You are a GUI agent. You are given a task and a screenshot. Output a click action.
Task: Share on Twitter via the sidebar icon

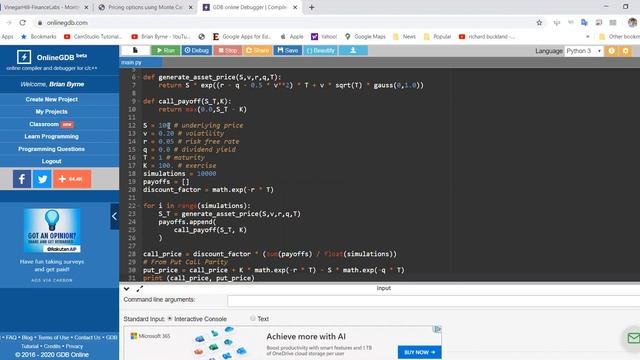pos(42,179)
